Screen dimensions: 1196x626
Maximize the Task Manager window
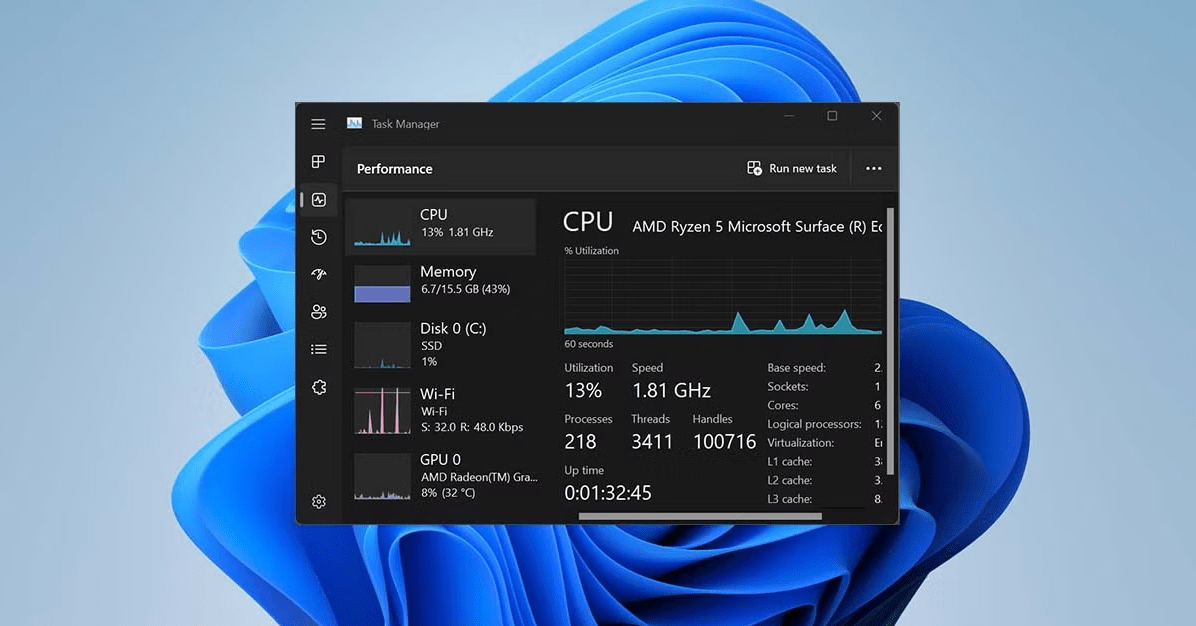click(832, 116)
